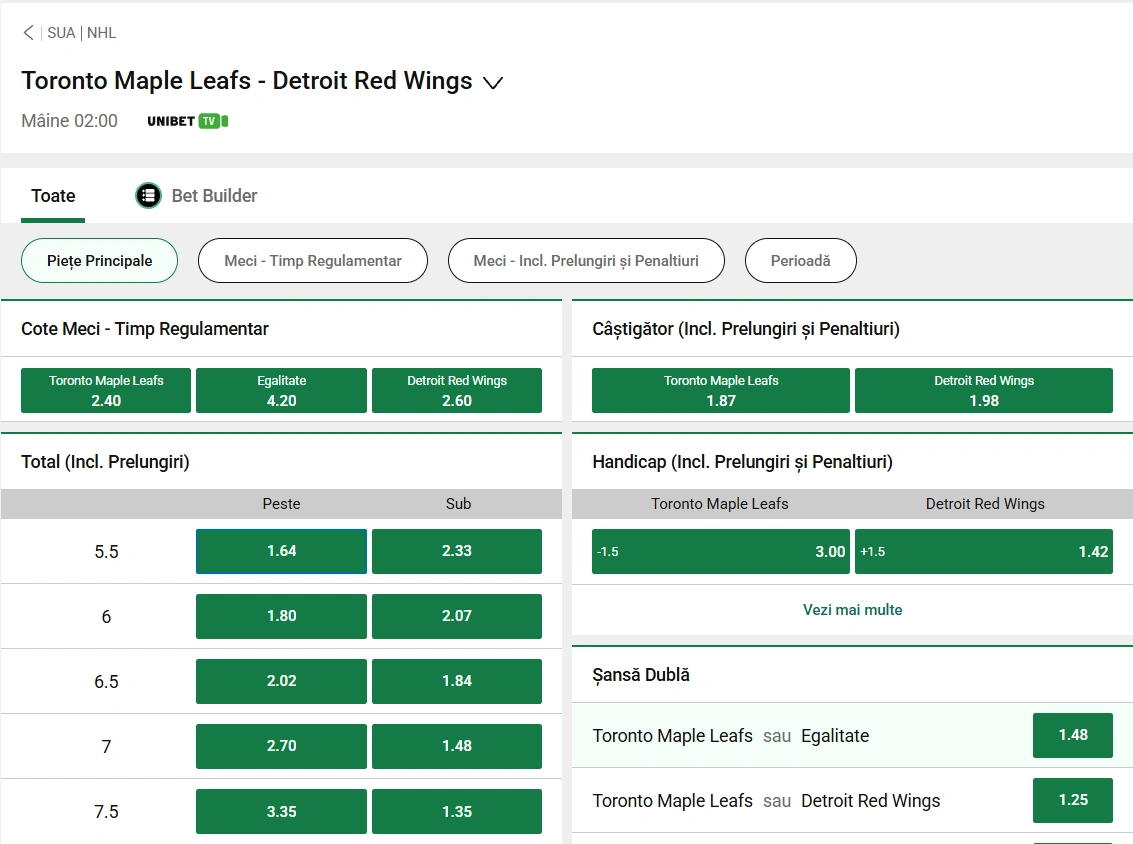Bet Peste 5.5 goals at 1.64
1133x844 pixels.
coord(281,551)
